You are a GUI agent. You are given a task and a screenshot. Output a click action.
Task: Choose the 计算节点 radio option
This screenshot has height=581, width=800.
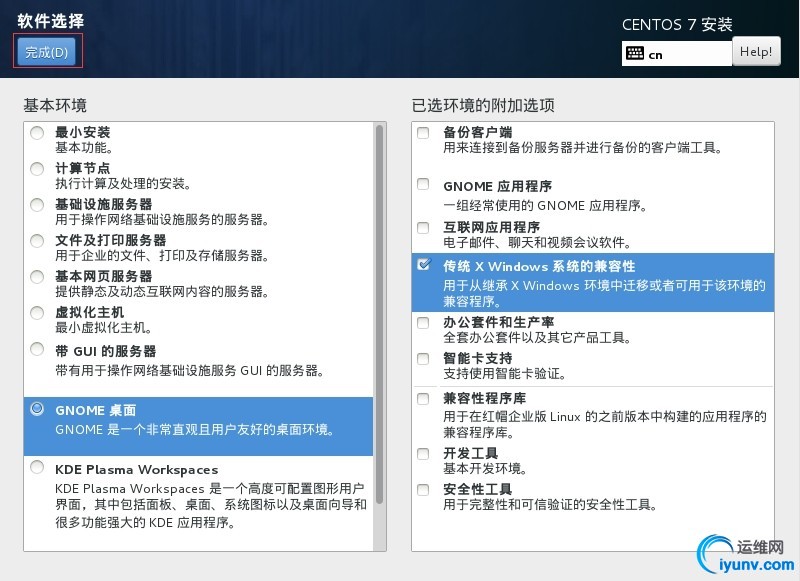coord(37,169)
